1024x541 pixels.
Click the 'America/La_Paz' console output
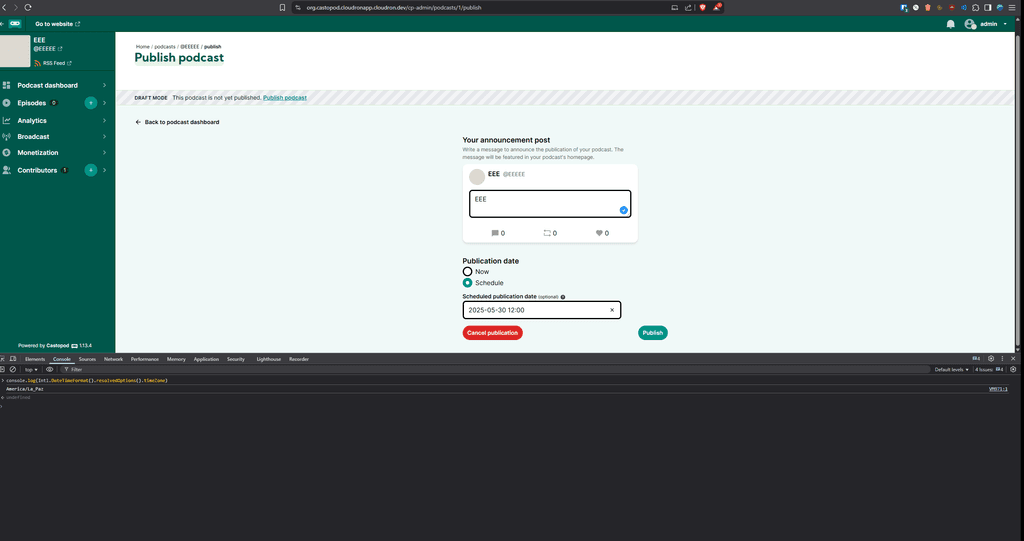click(25, 389)
